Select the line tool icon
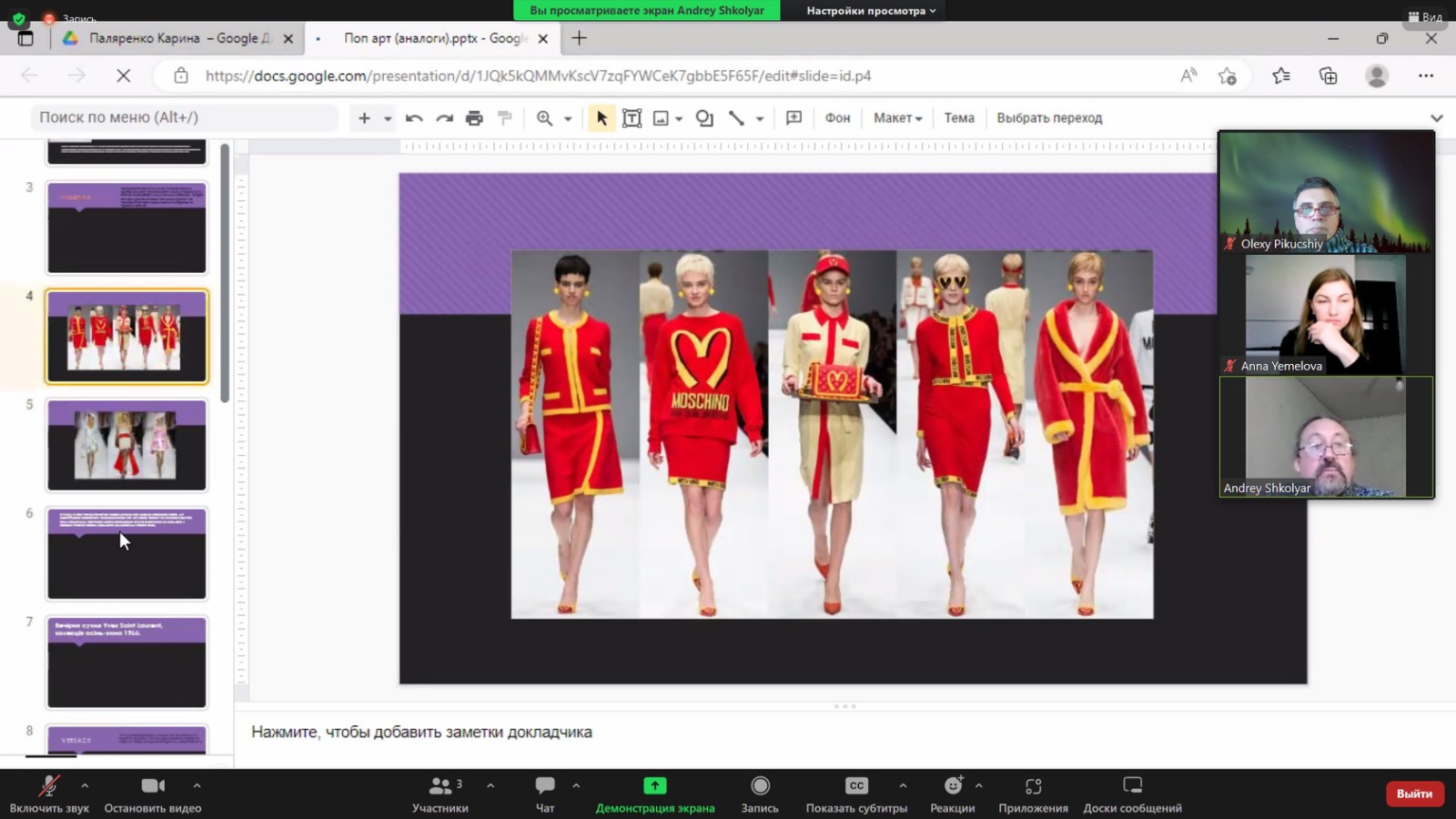This screenshot has height=819, width=1456. [736, 117]
